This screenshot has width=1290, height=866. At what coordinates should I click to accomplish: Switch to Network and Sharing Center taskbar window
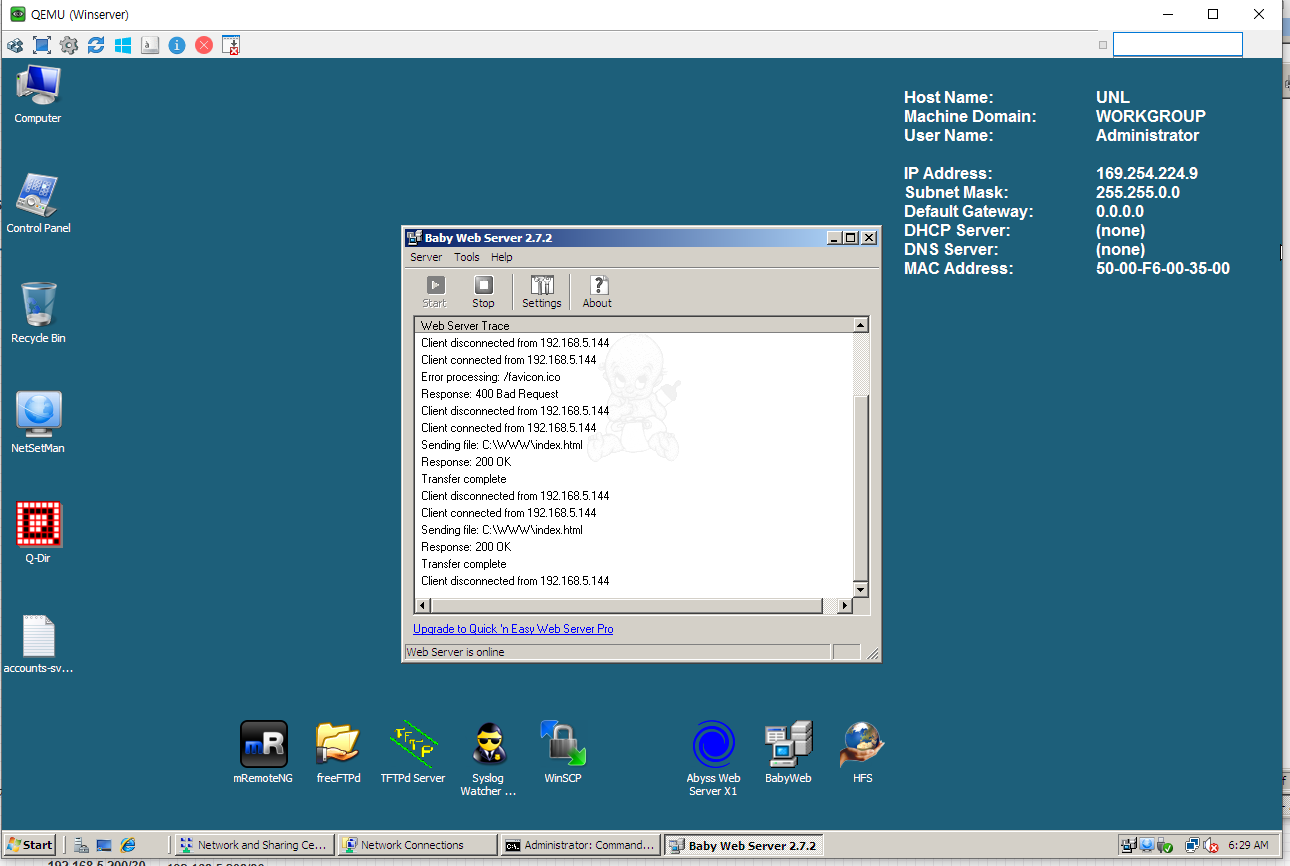(x=252, y=845)
